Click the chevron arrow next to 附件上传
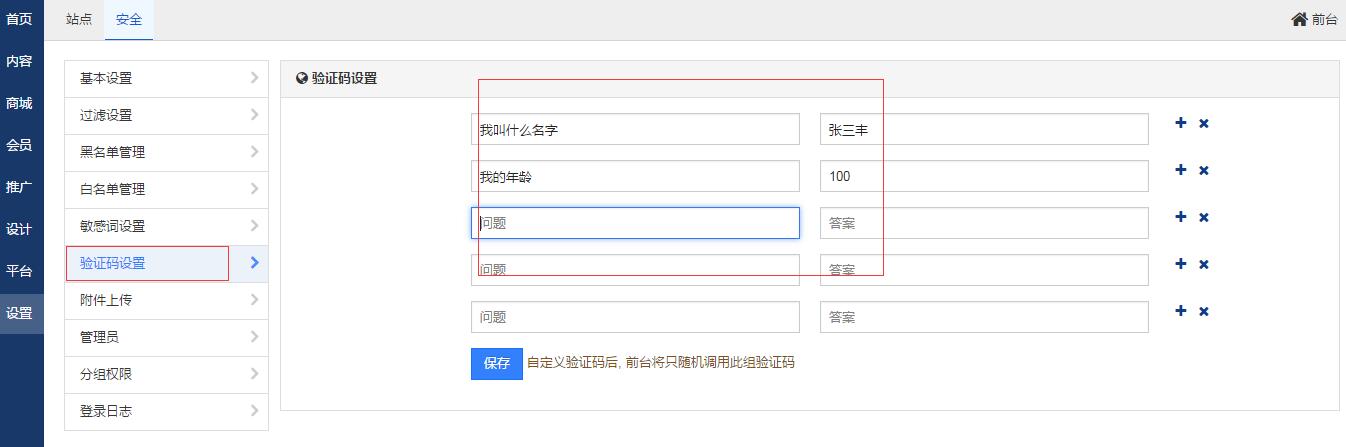1346x447 pixels. click(254, 300)
